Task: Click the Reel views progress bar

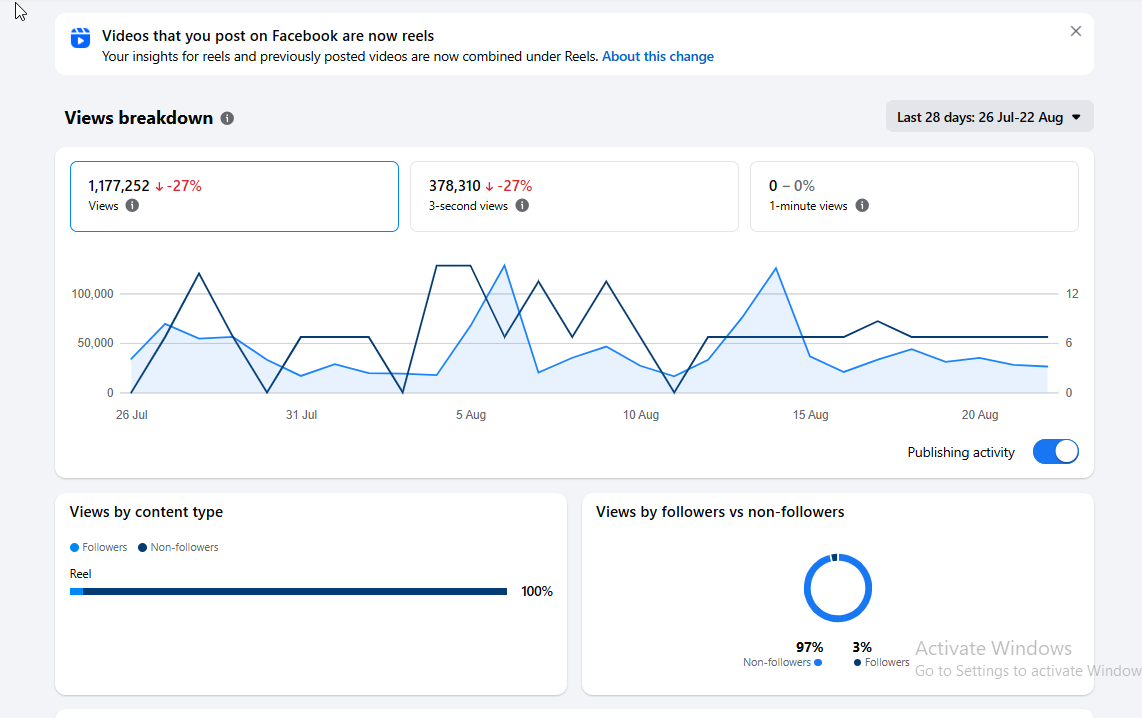Action: click(288, 591)
